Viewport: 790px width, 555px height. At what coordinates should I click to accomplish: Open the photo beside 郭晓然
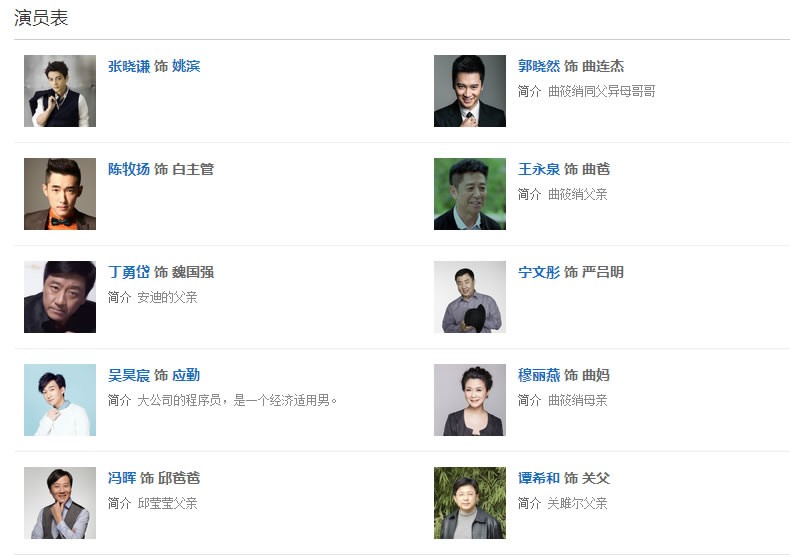coord(470,91)
